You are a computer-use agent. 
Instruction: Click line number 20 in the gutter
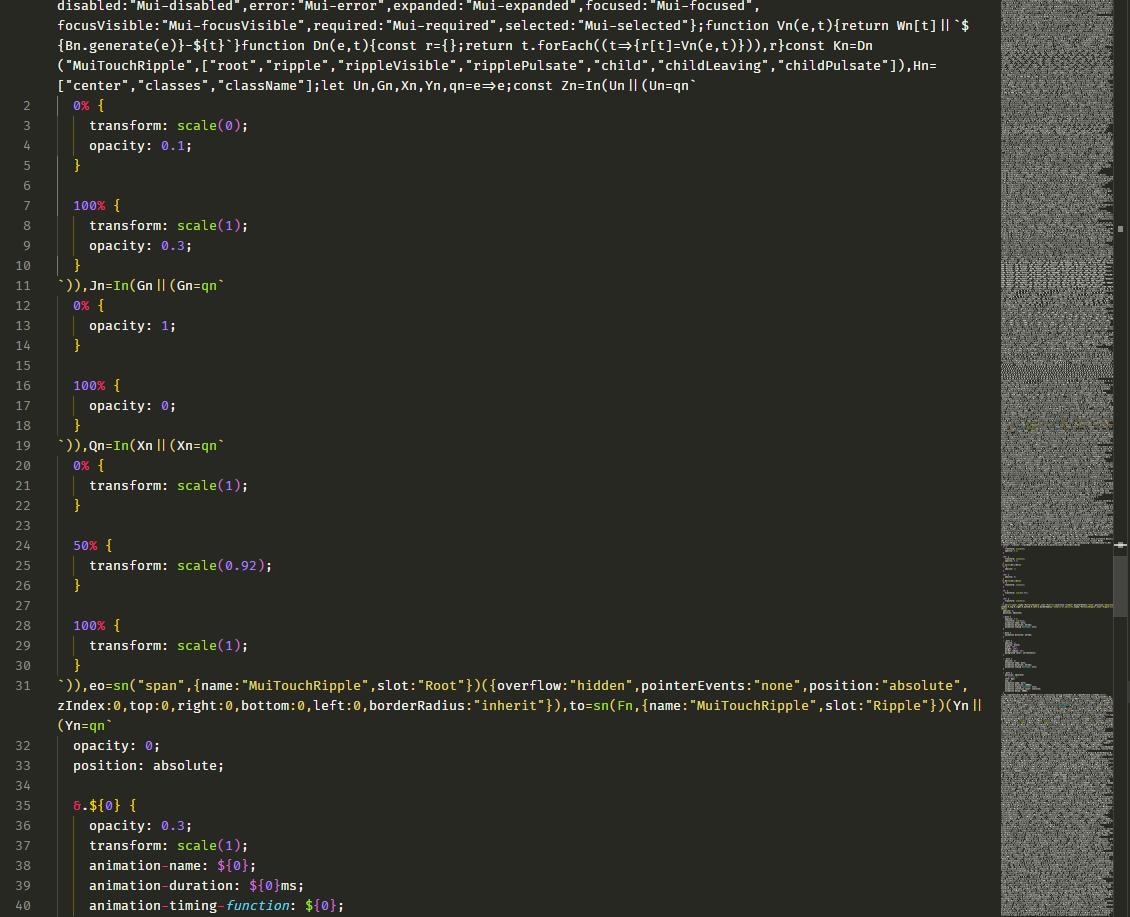coord(23,466)
